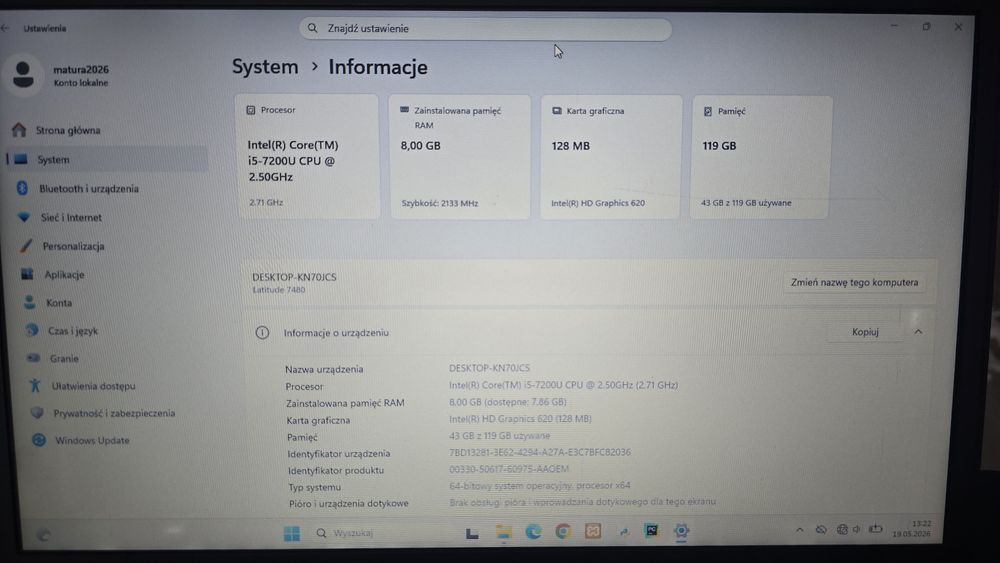The height and width of the screenshot is (563, 1000).
Task: Click the Latitude 7480 model text
Action: pyautogui.click(x=279, y=289)
